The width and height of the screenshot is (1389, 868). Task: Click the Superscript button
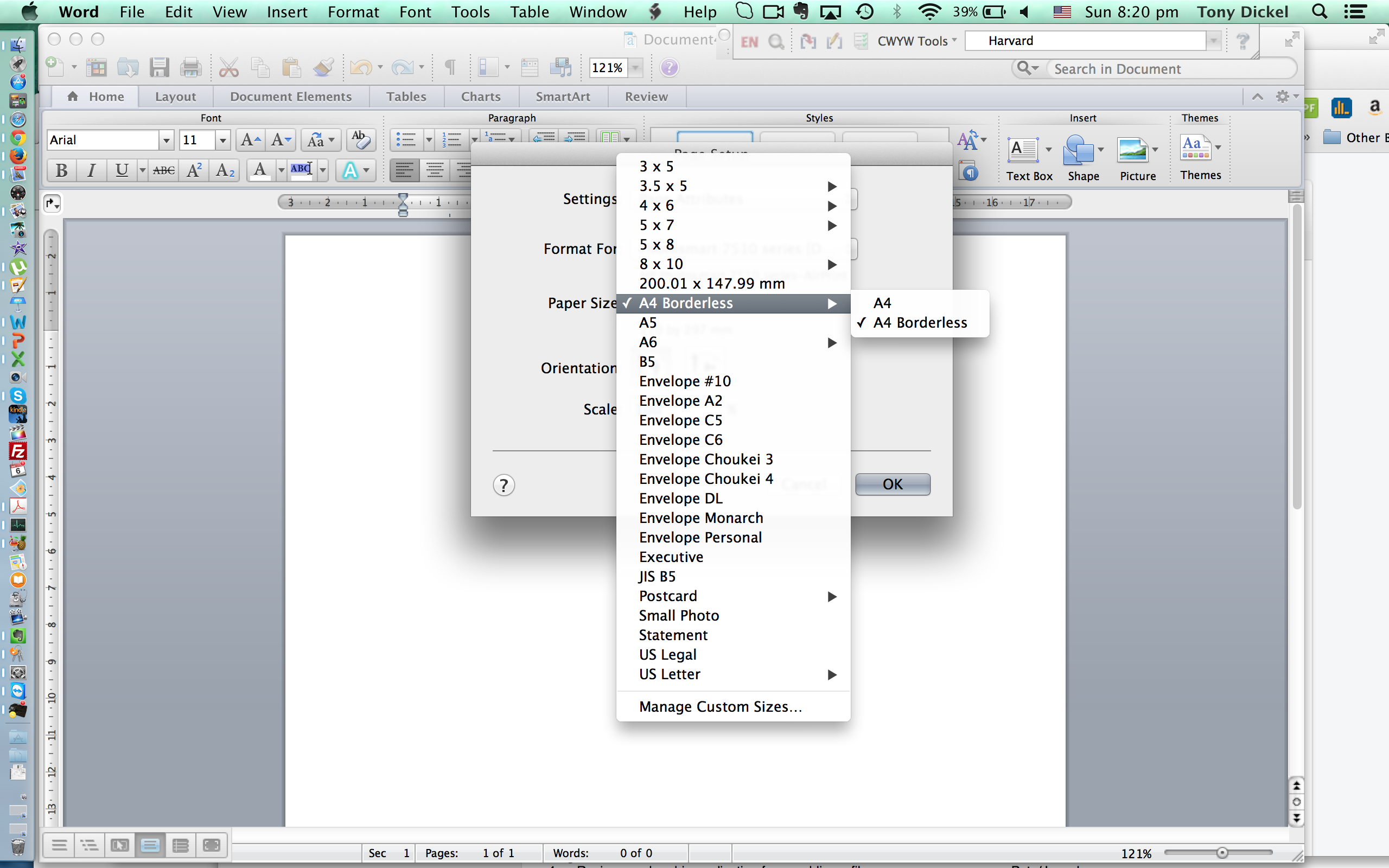pos(194,170)
